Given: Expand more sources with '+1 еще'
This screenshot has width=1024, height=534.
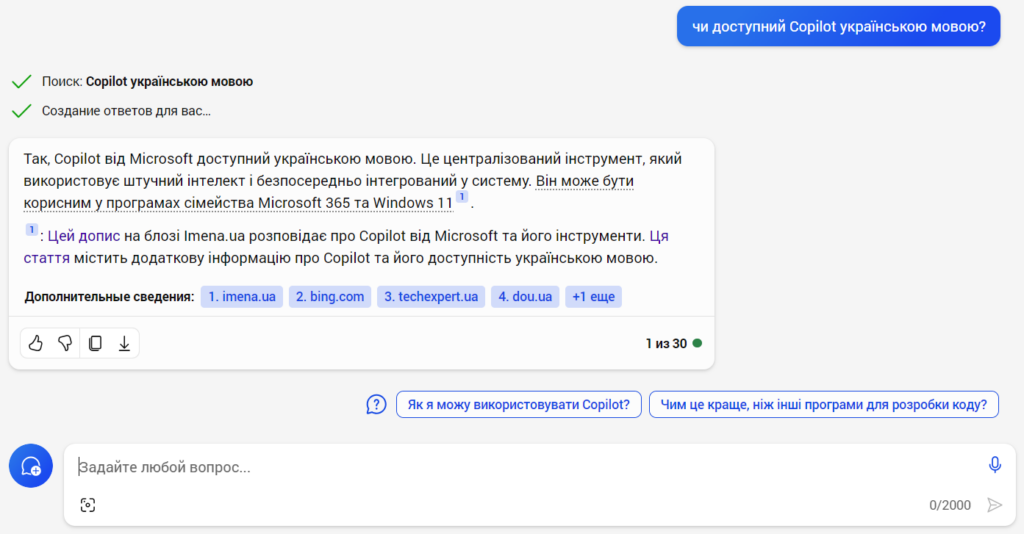Looking at the screenshot, I should coord(594,296).
